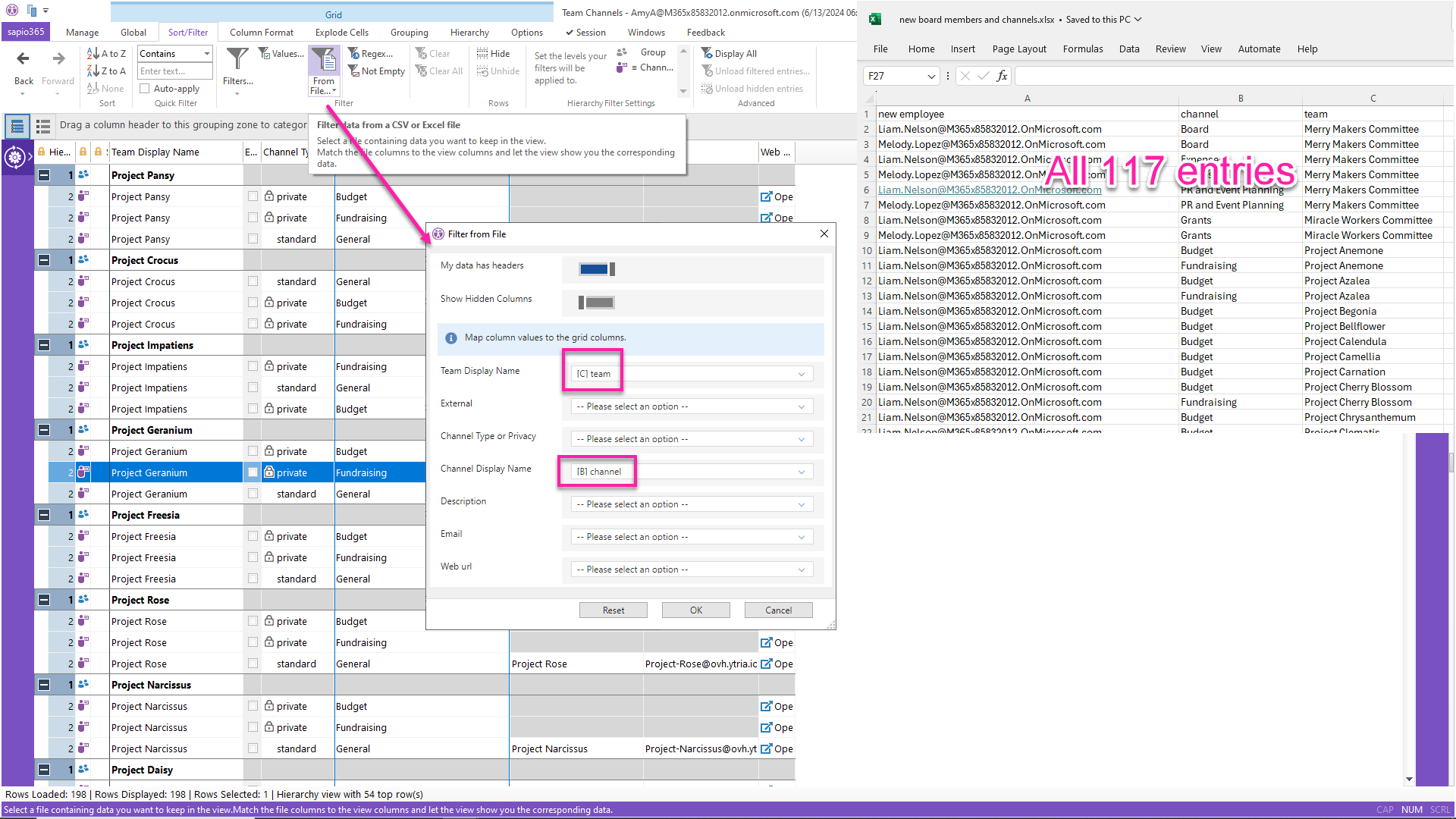Viewport: 1456px width, 819px height.
Task: Open Excel Formulas tab
Action: coord(1083,49)
